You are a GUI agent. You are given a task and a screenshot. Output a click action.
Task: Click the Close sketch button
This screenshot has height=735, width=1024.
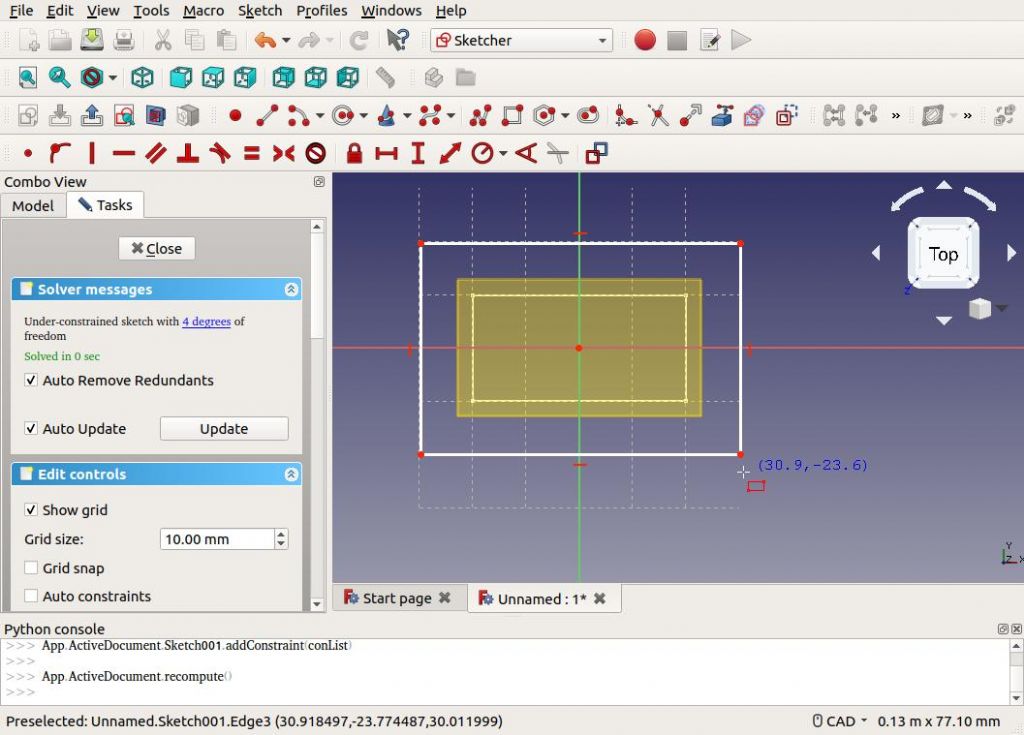pyautogui.click(x=157, y=248)
